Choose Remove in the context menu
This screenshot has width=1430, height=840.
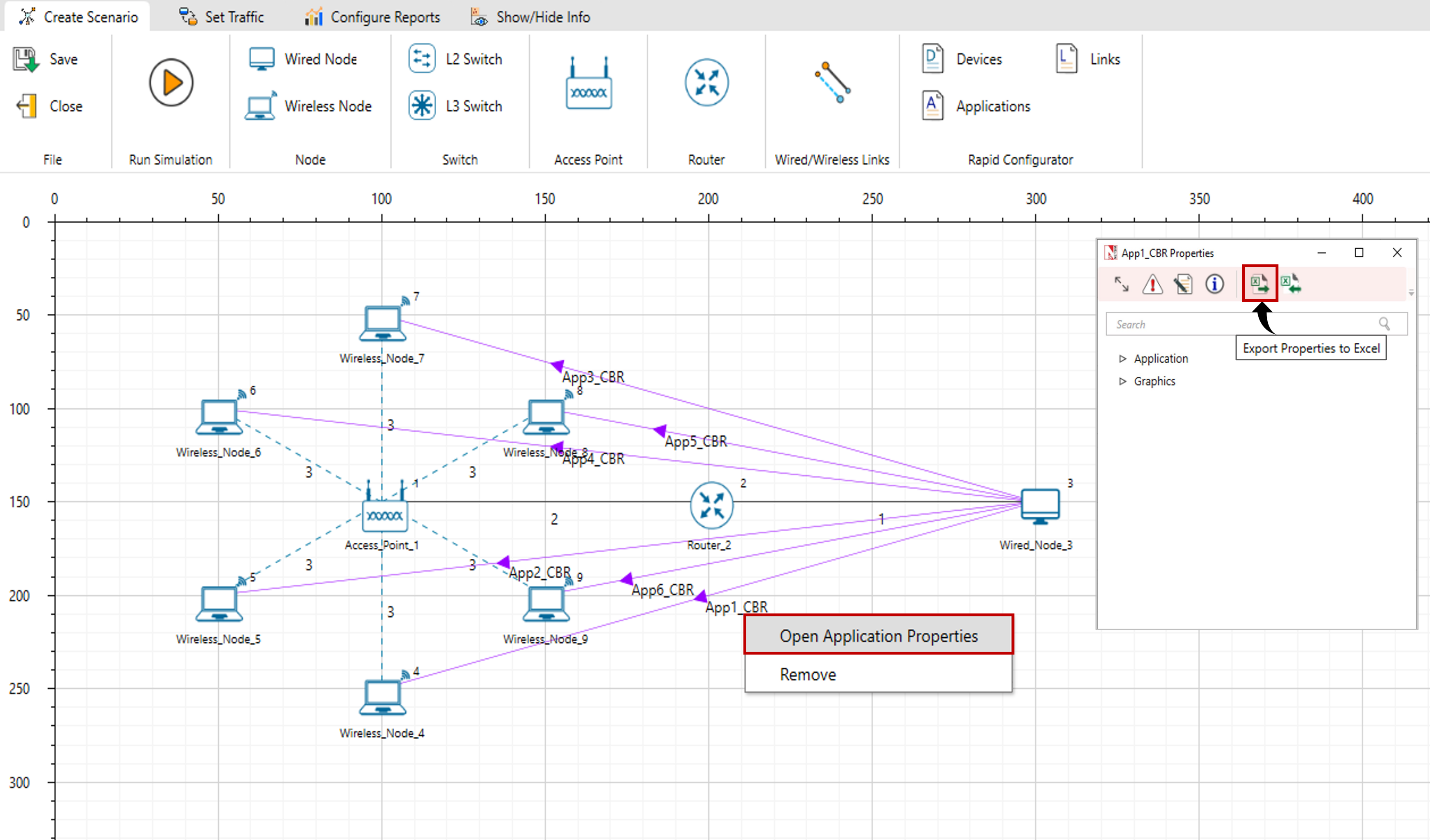pos(879,674)
